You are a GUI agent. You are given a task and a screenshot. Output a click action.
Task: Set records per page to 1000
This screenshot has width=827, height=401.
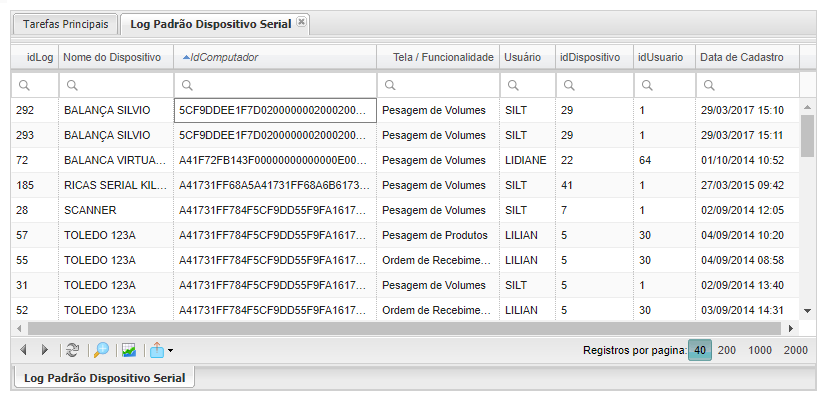click(x=760, y=350)
